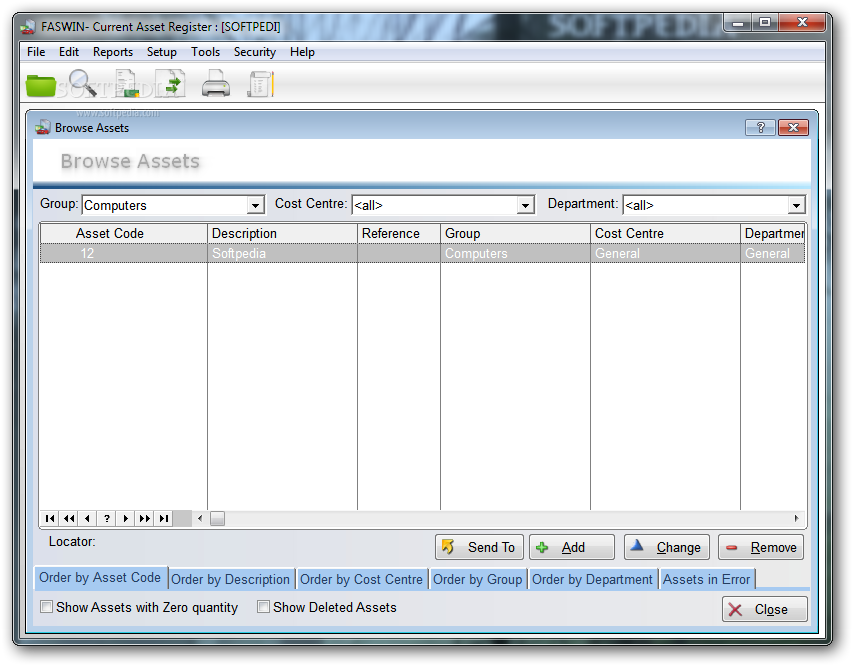Expand the Department dropdown
The width and height of the screenshot is (853, 666).
click(796, 206)
